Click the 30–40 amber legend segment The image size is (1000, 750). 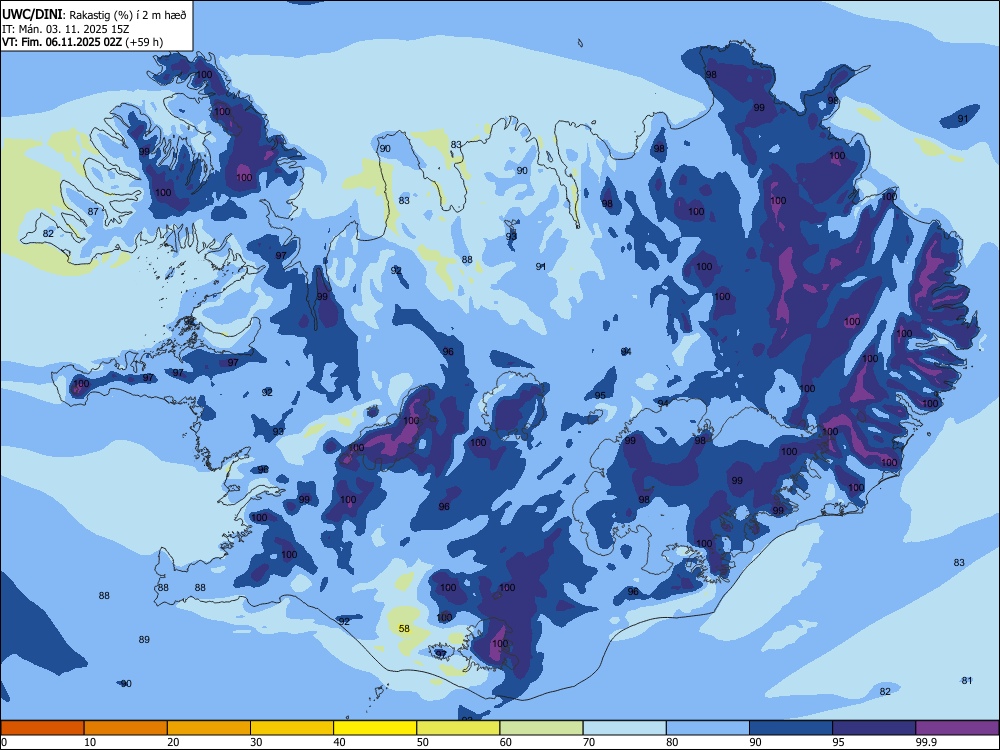(x=292, y=728)
